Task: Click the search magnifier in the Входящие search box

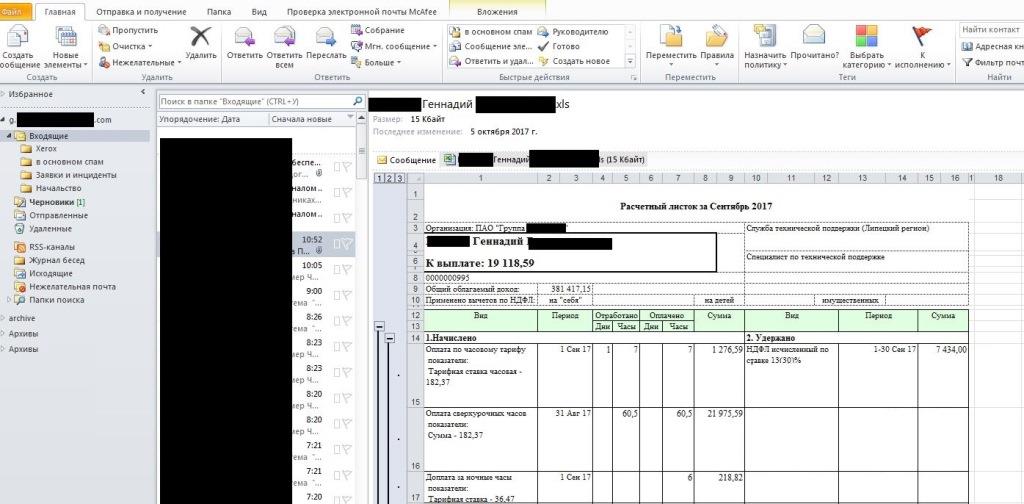Action: click(357, 101)
